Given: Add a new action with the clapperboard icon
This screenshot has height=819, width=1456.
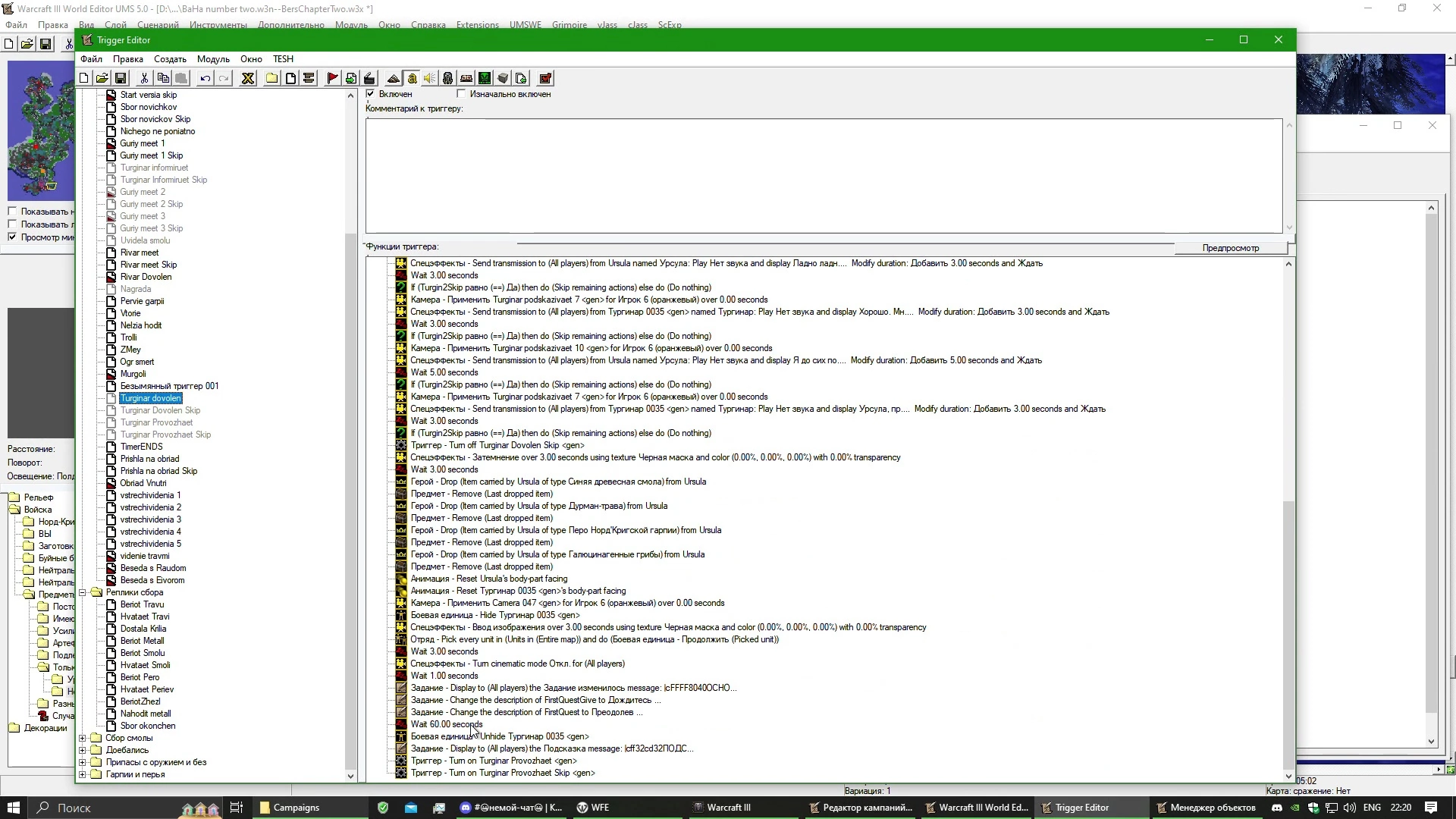Looking at the screenshot, I should [x=369, y=78].
